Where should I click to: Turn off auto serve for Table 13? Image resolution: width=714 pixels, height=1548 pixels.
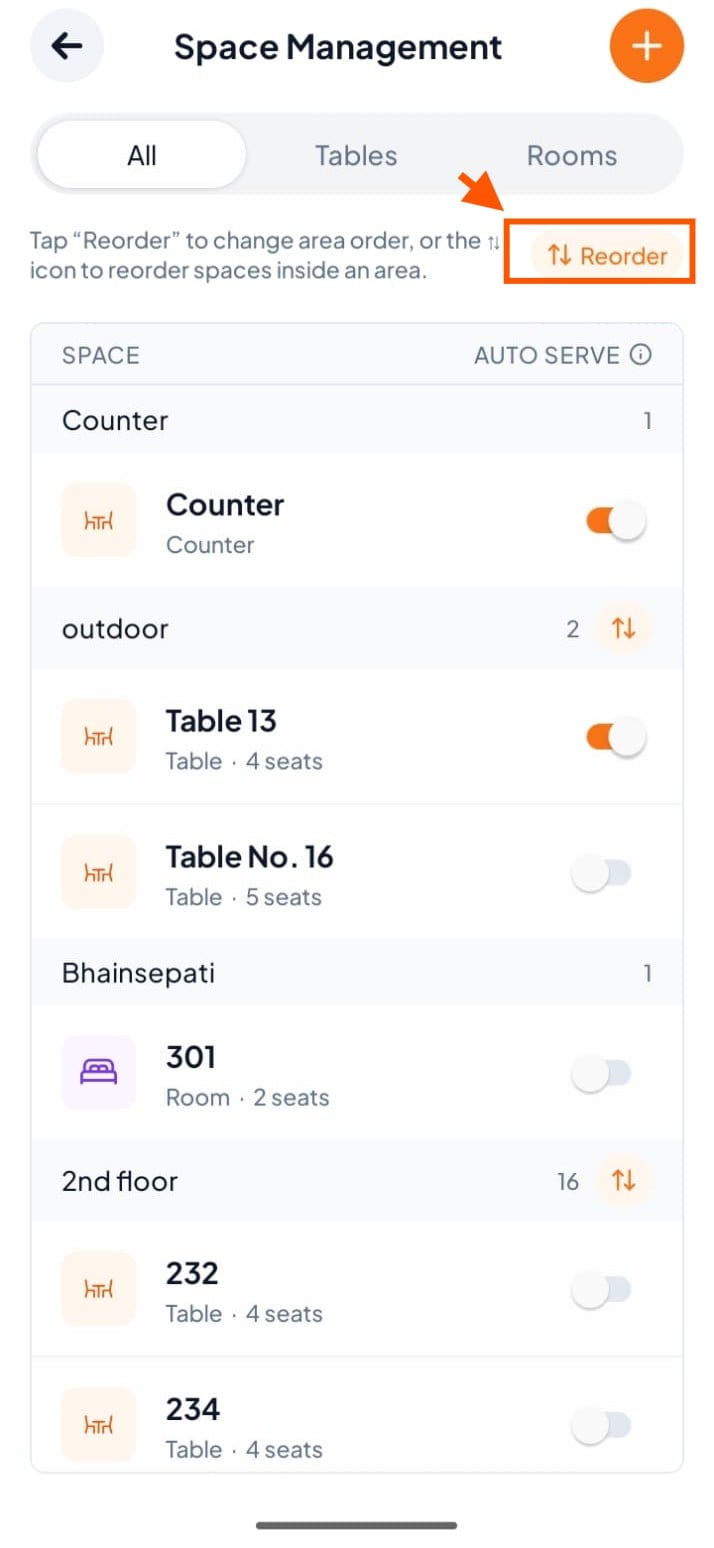point(616,737)
